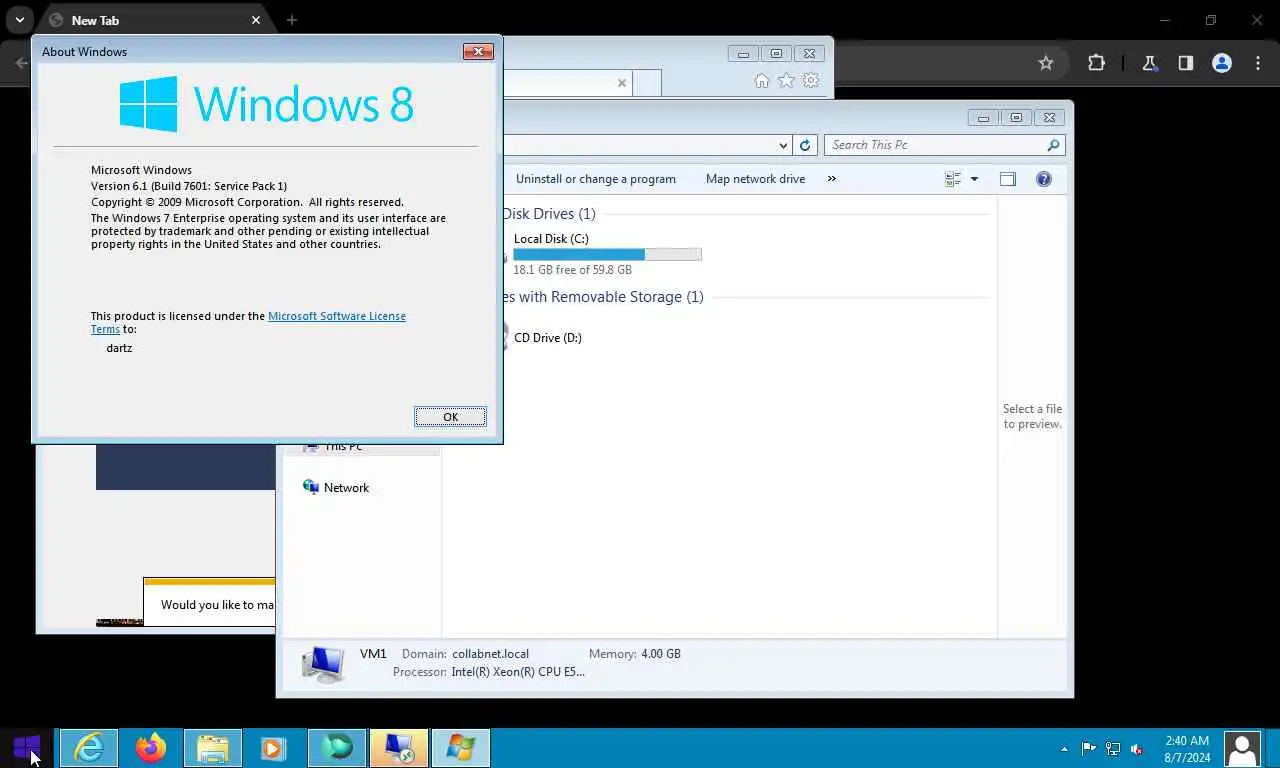Screen dimensions: 1280x768
Task: Open File Explorer taskbar icon
Action: tap(213, 748)
